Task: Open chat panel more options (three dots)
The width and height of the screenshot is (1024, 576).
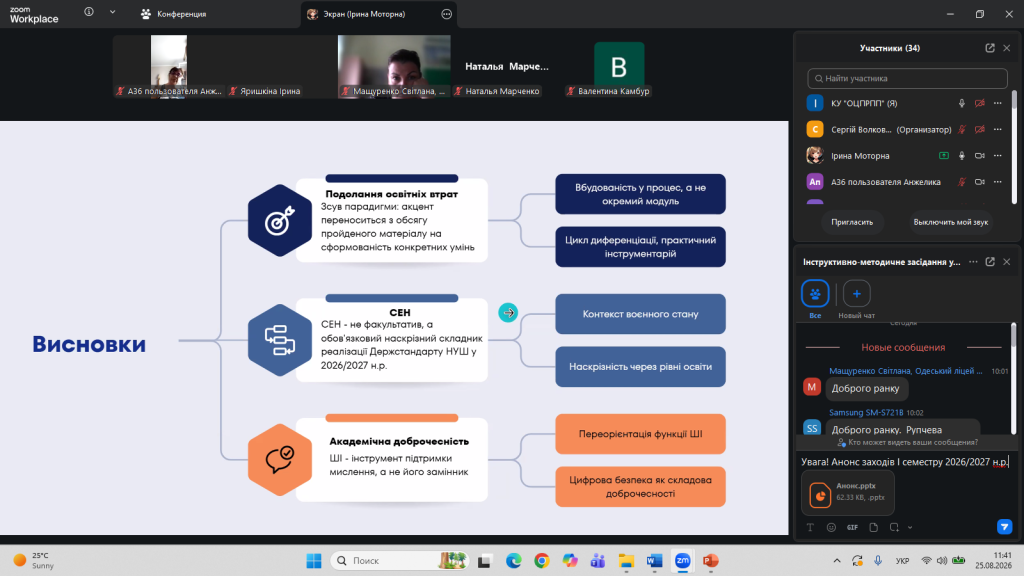Action: tap(973, 262)
